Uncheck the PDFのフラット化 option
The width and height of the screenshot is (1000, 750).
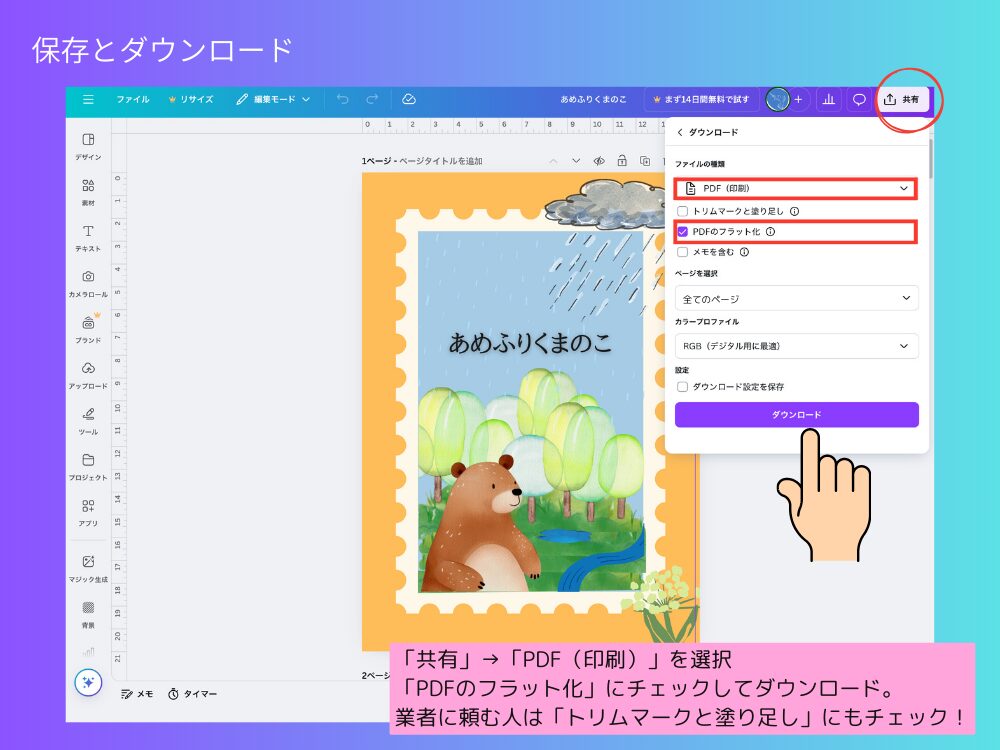pos(684,232)
